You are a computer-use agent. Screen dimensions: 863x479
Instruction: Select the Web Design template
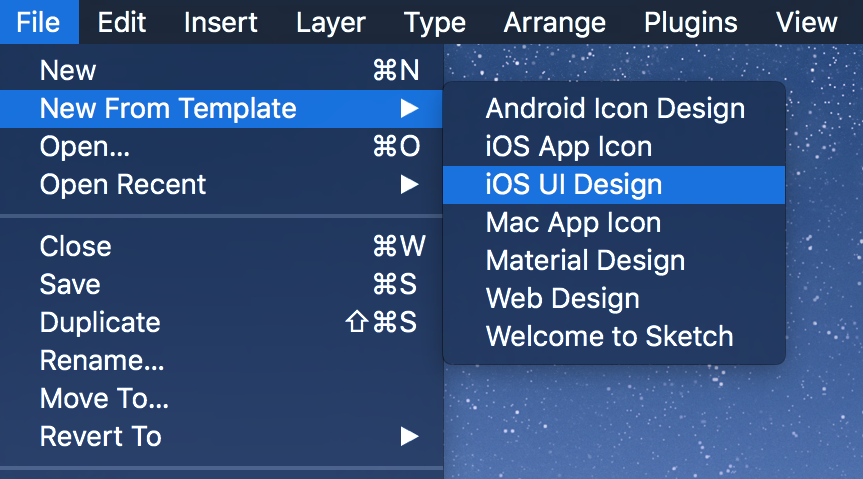[562, 298]
